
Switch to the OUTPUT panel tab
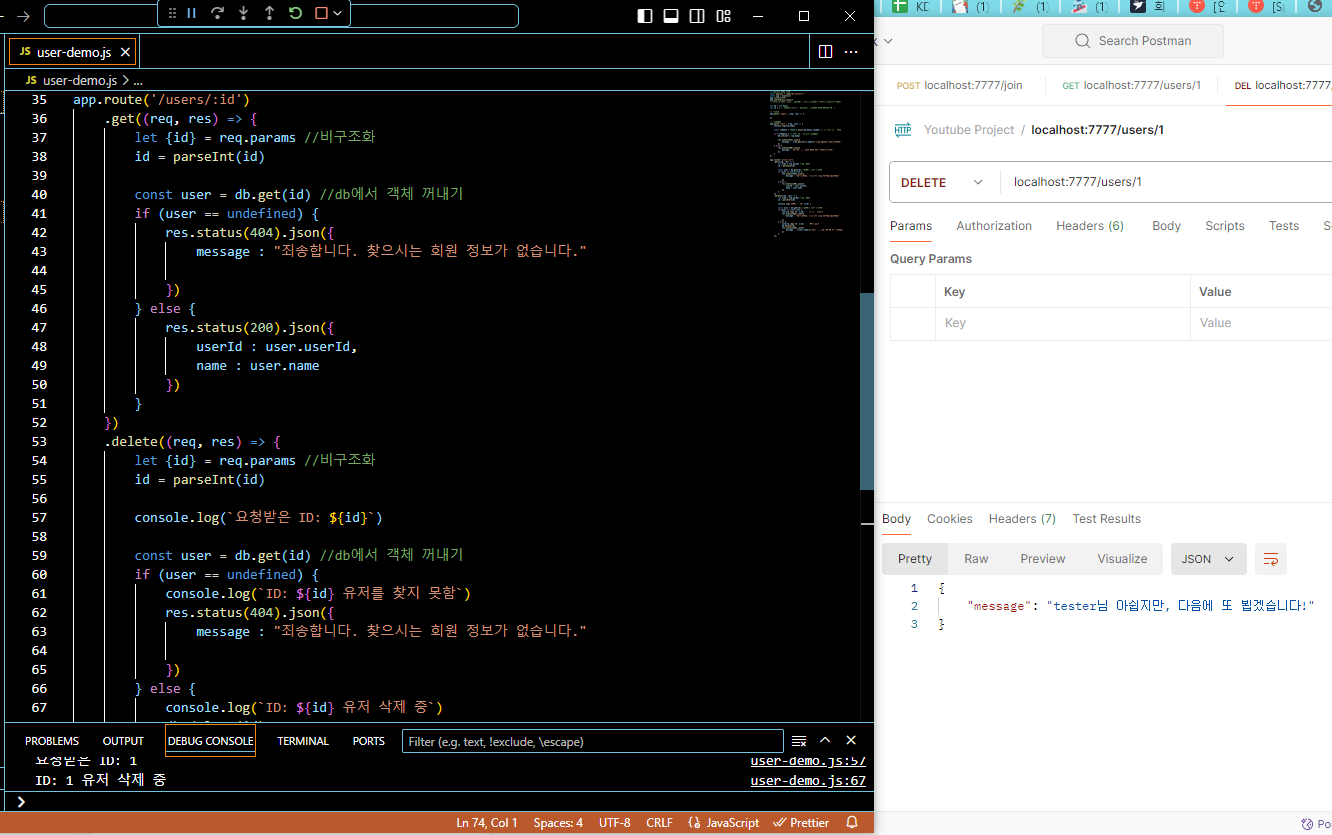[123, 741]
